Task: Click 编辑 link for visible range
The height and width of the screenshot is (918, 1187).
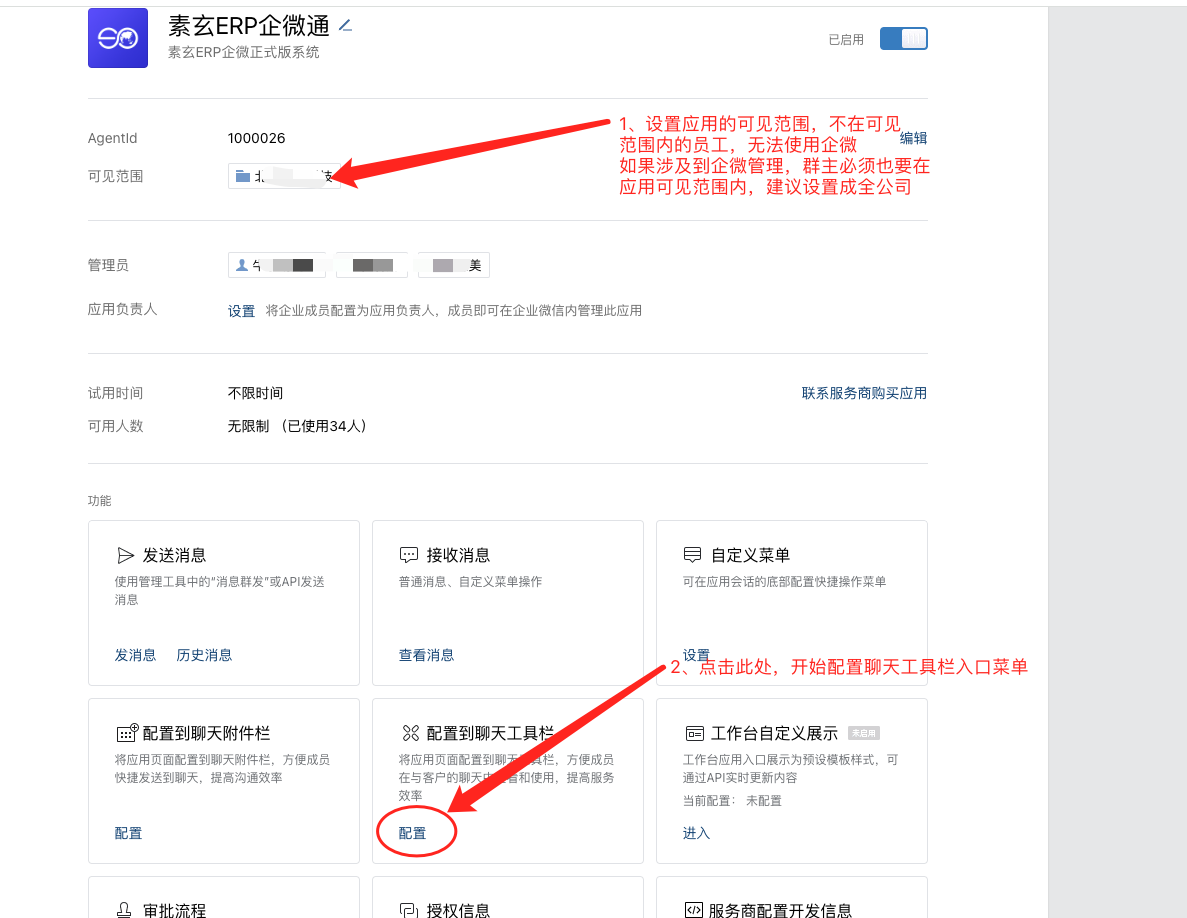Action: click(913, 139)
